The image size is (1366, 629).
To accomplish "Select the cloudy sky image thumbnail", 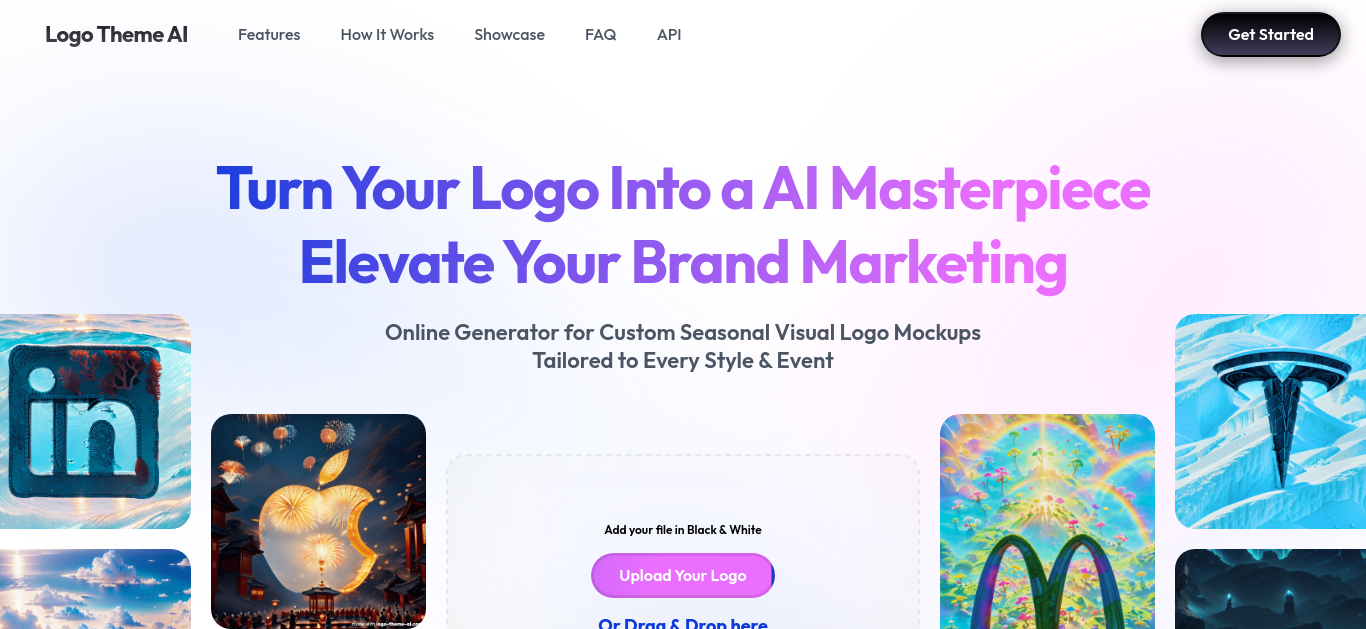I will point(95,589).
